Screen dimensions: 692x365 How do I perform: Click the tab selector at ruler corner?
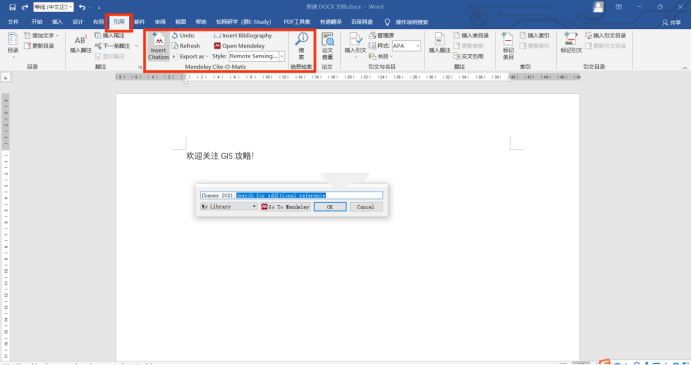coord(5,78)
